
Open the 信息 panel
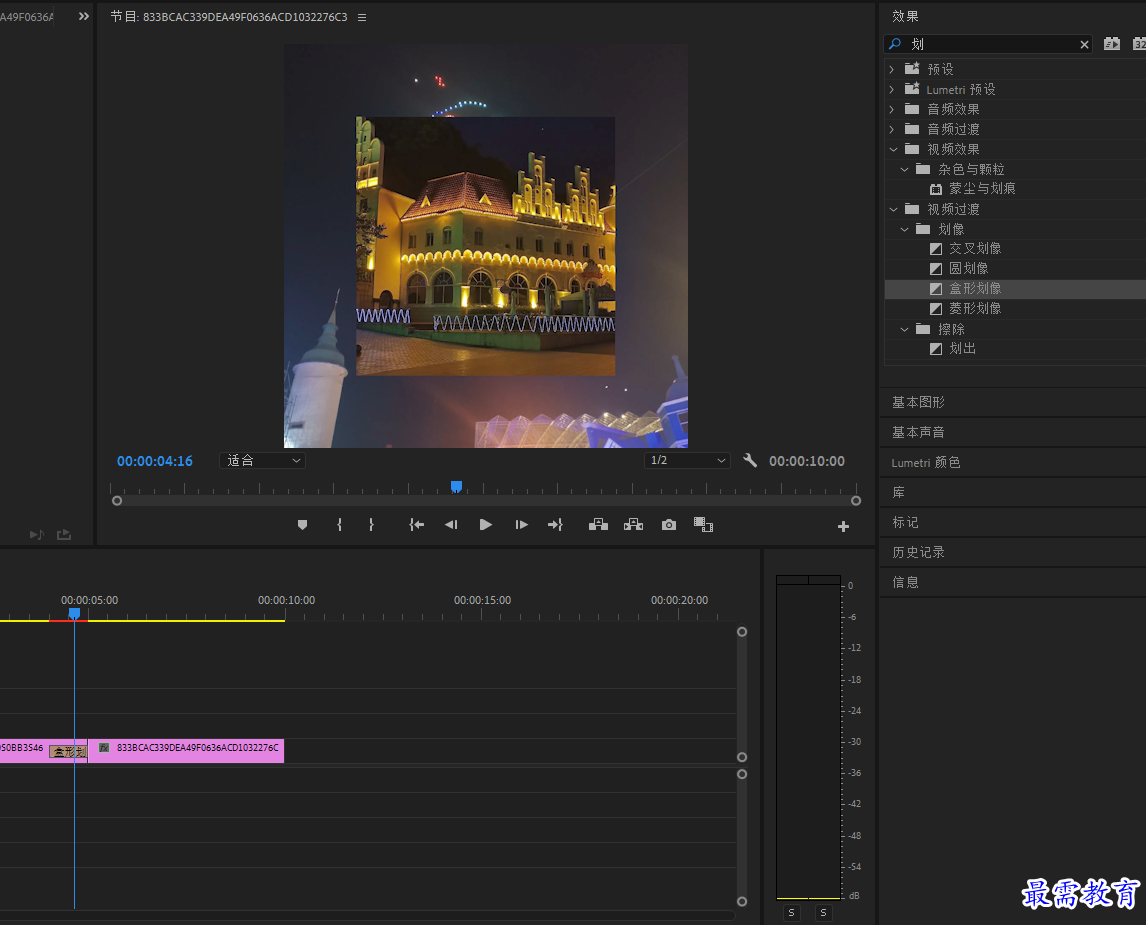[905, 582]
